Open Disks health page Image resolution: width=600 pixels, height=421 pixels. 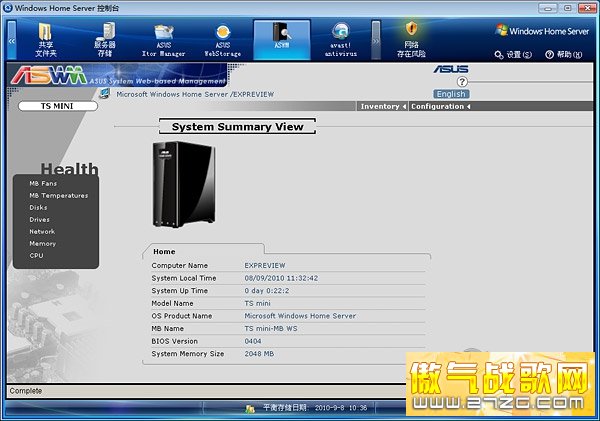38,207
